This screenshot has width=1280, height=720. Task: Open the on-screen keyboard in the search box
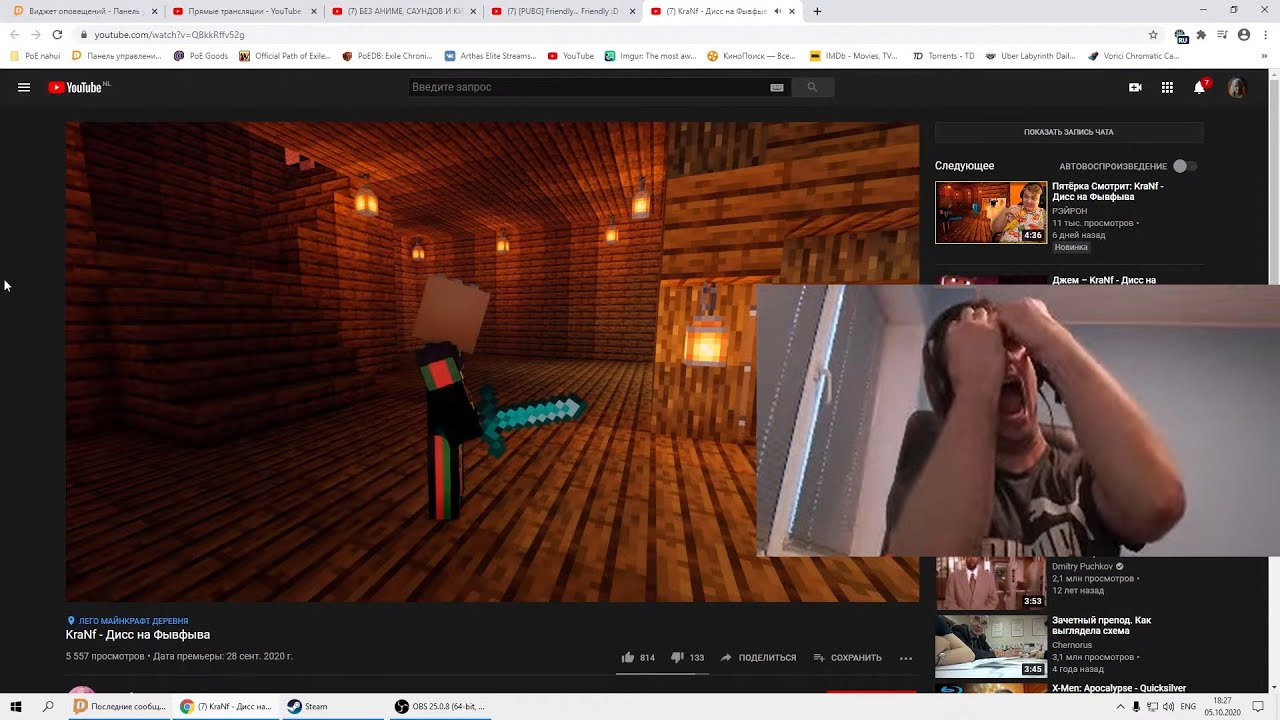[x=777, y=87]
